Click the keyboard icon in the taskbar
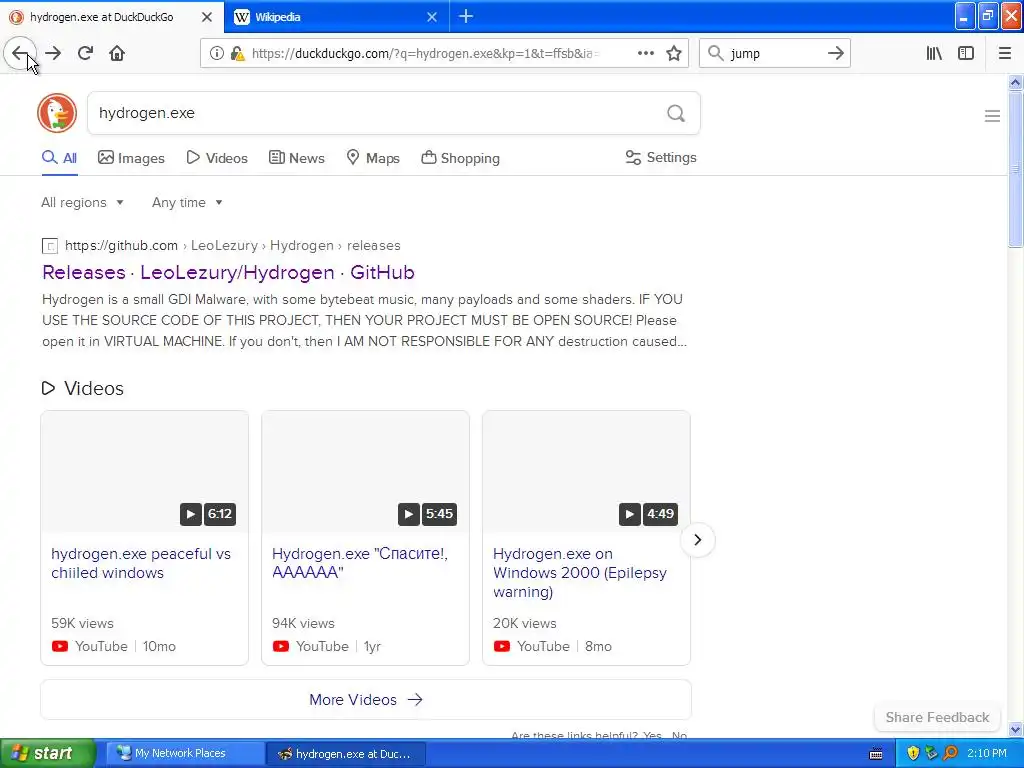Viewport: 1024px width, 768px height. [x=876, y=754]
